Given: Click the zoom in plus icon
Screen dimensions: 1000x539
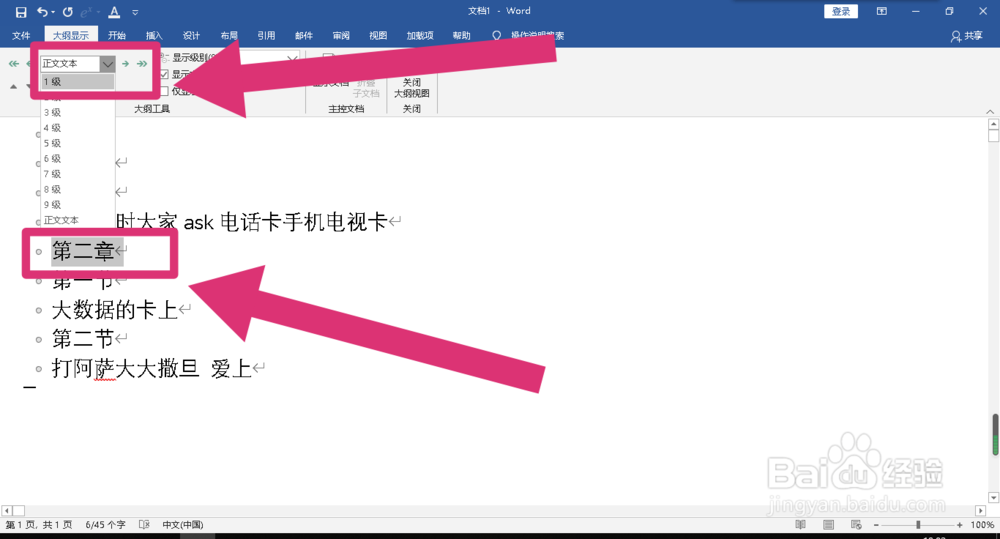Looking at the screenshot, I should pos(959,524).
